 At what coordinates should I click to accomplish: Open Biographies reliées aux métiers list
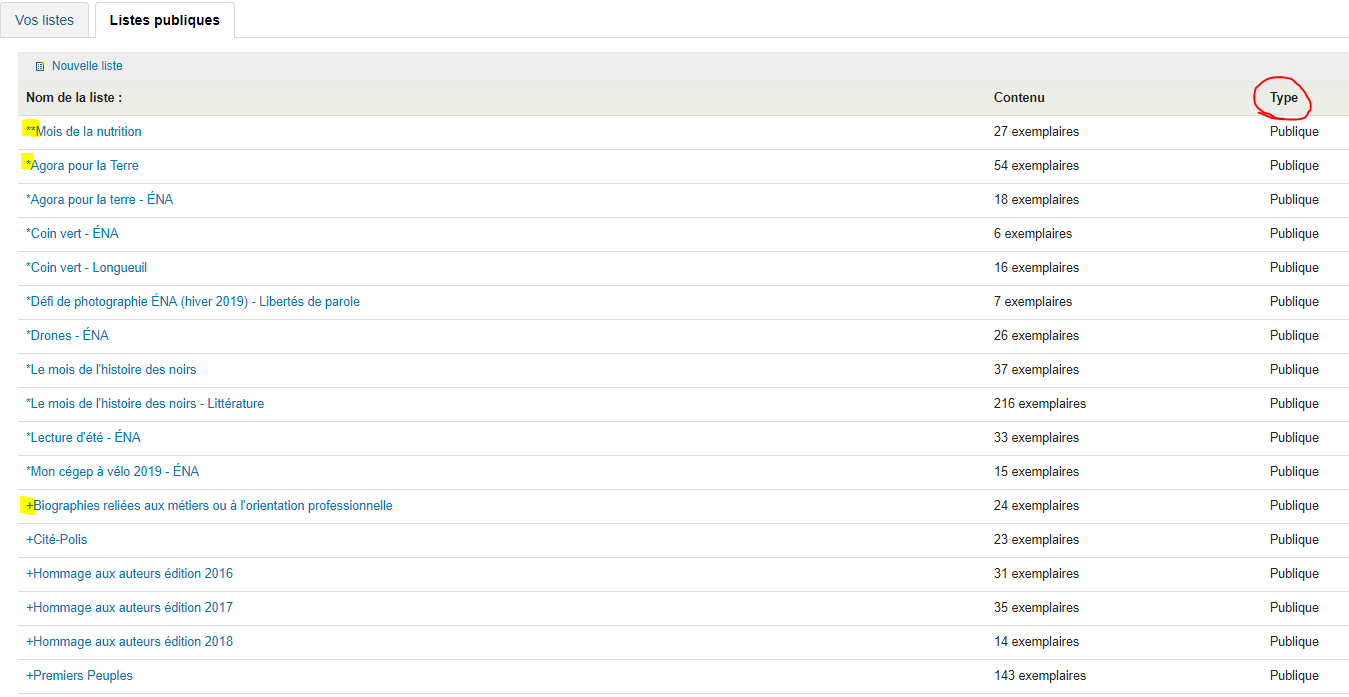click(210, 506)
